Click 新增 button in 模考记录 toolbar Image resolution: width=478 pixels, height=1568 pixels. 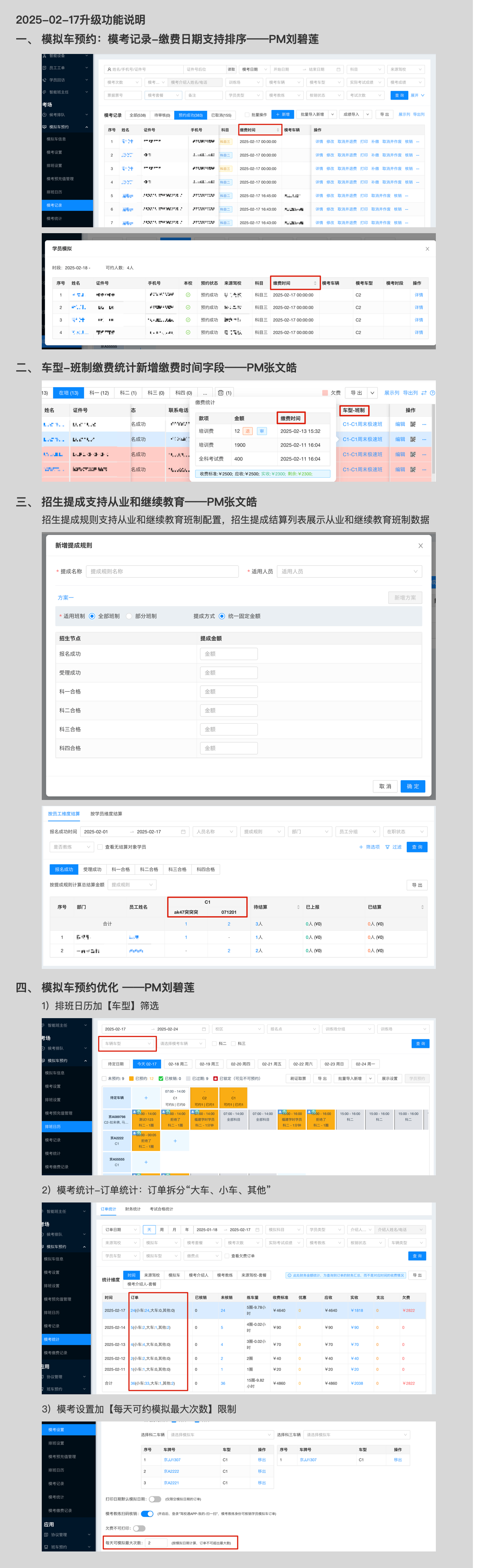coord(283,115)
